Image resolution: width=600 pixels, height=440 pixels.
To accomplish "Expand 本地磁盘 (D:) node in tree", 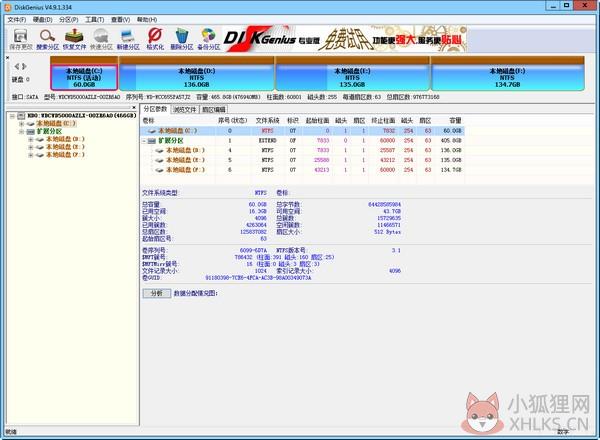I will point(31,139).
